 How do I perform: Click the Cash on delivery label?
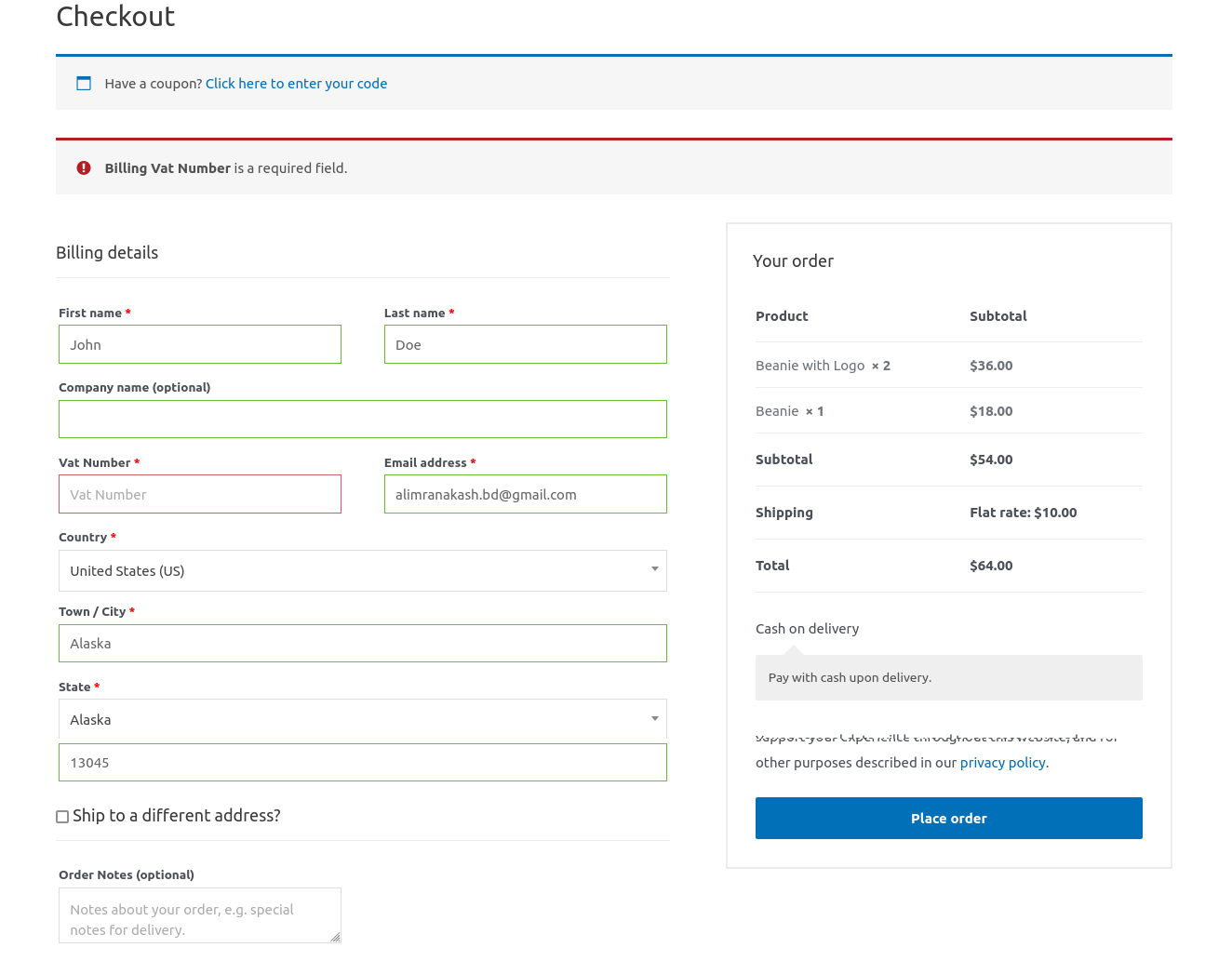pyautogui.click(x=807, y=629)
